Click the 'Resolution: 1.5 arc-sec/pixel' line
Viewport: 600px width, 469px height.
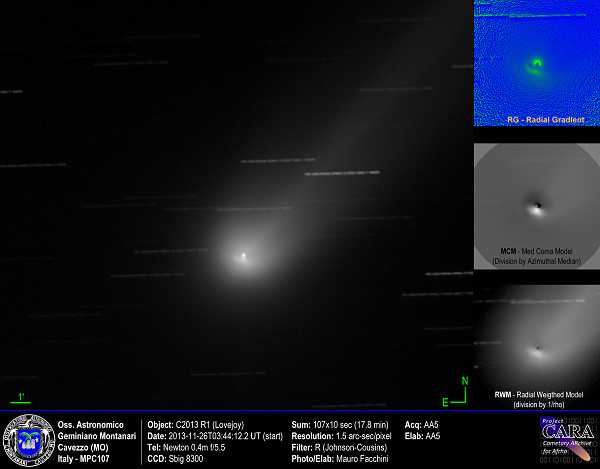point(341,436)
